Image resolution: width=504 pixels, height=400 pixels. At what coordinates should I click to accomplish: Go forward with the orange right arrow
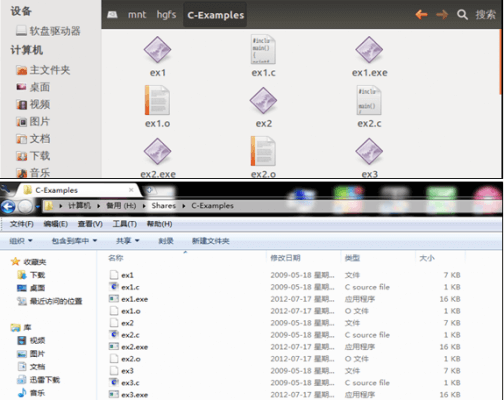(x=442, y=15)
